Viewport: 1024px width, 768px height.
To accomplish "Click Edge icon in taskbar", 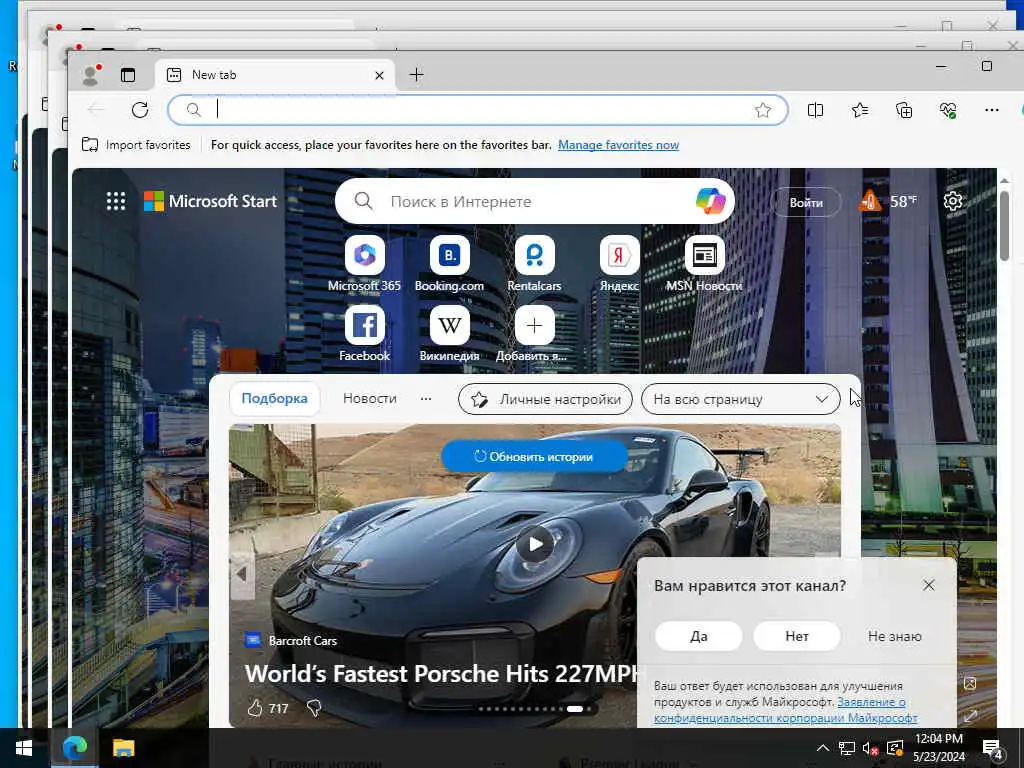I will [74, 748].
